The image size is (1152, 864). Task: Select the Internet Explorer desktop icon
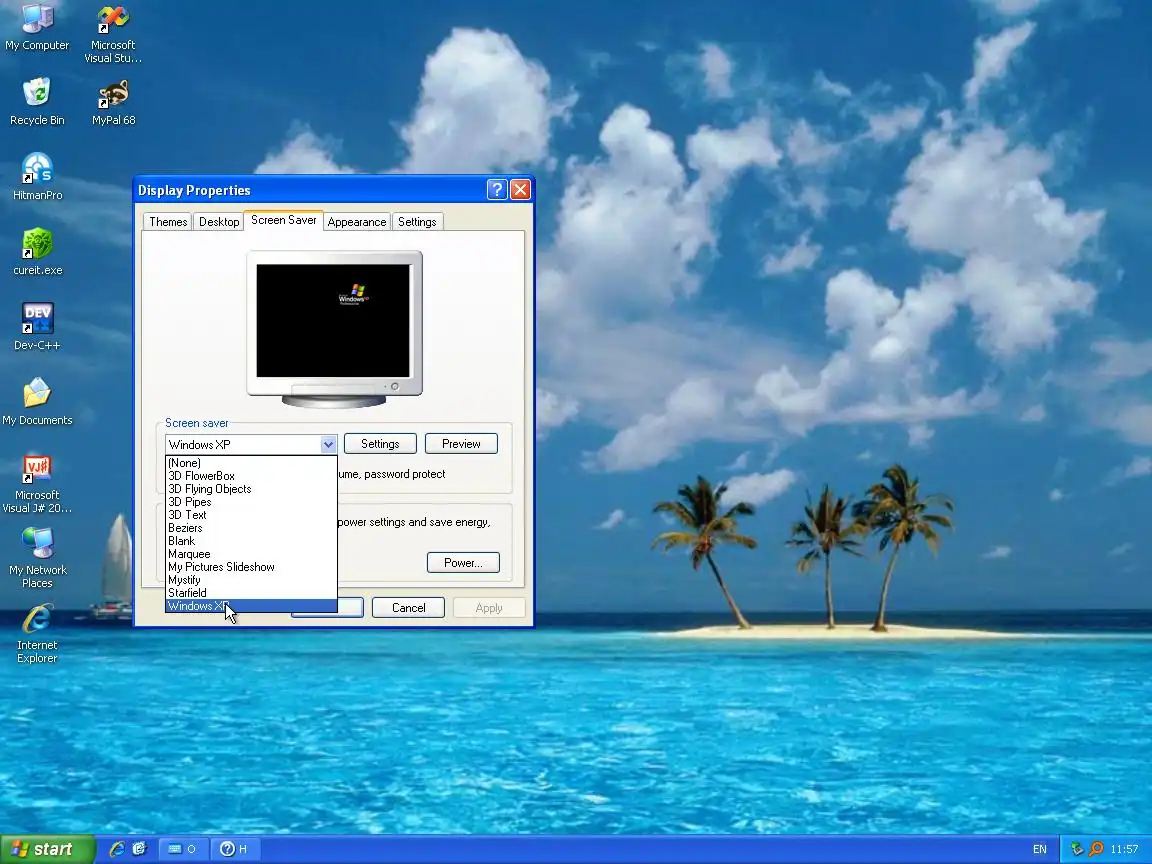click(x=37, y=633)
